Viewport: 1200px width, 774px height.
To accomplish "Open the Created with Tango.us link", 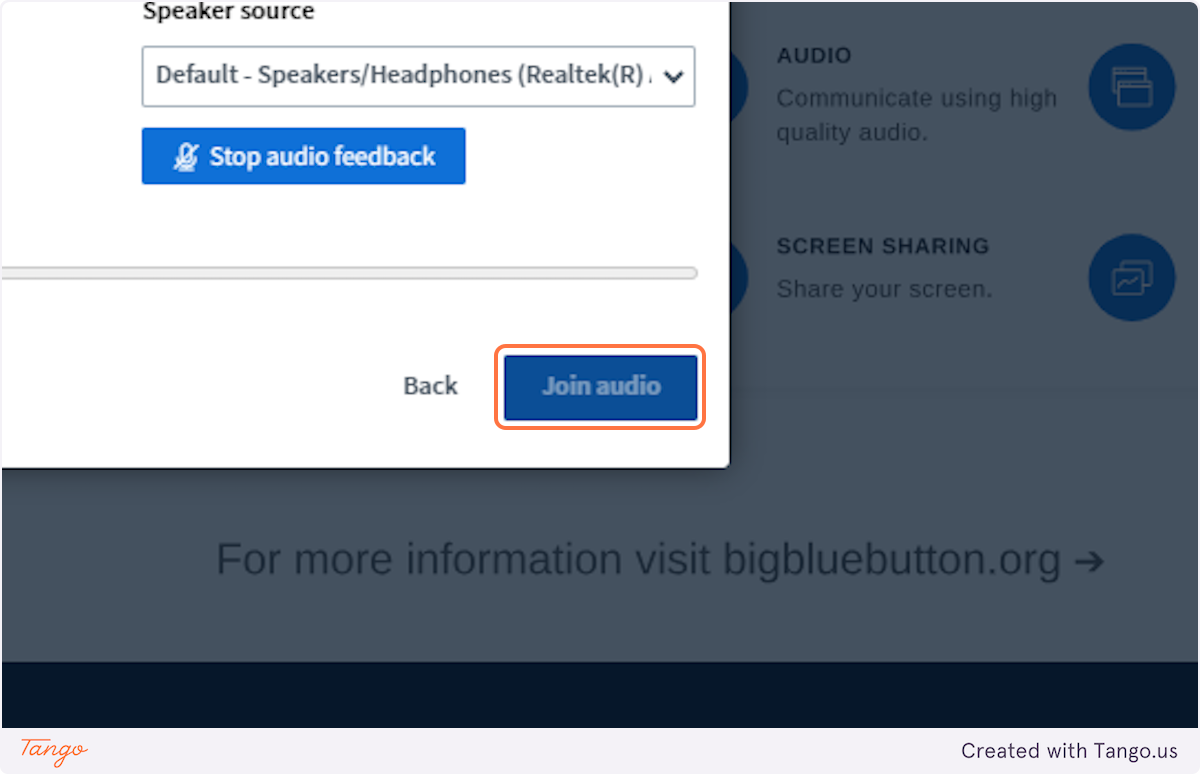I will (1070, 751).
